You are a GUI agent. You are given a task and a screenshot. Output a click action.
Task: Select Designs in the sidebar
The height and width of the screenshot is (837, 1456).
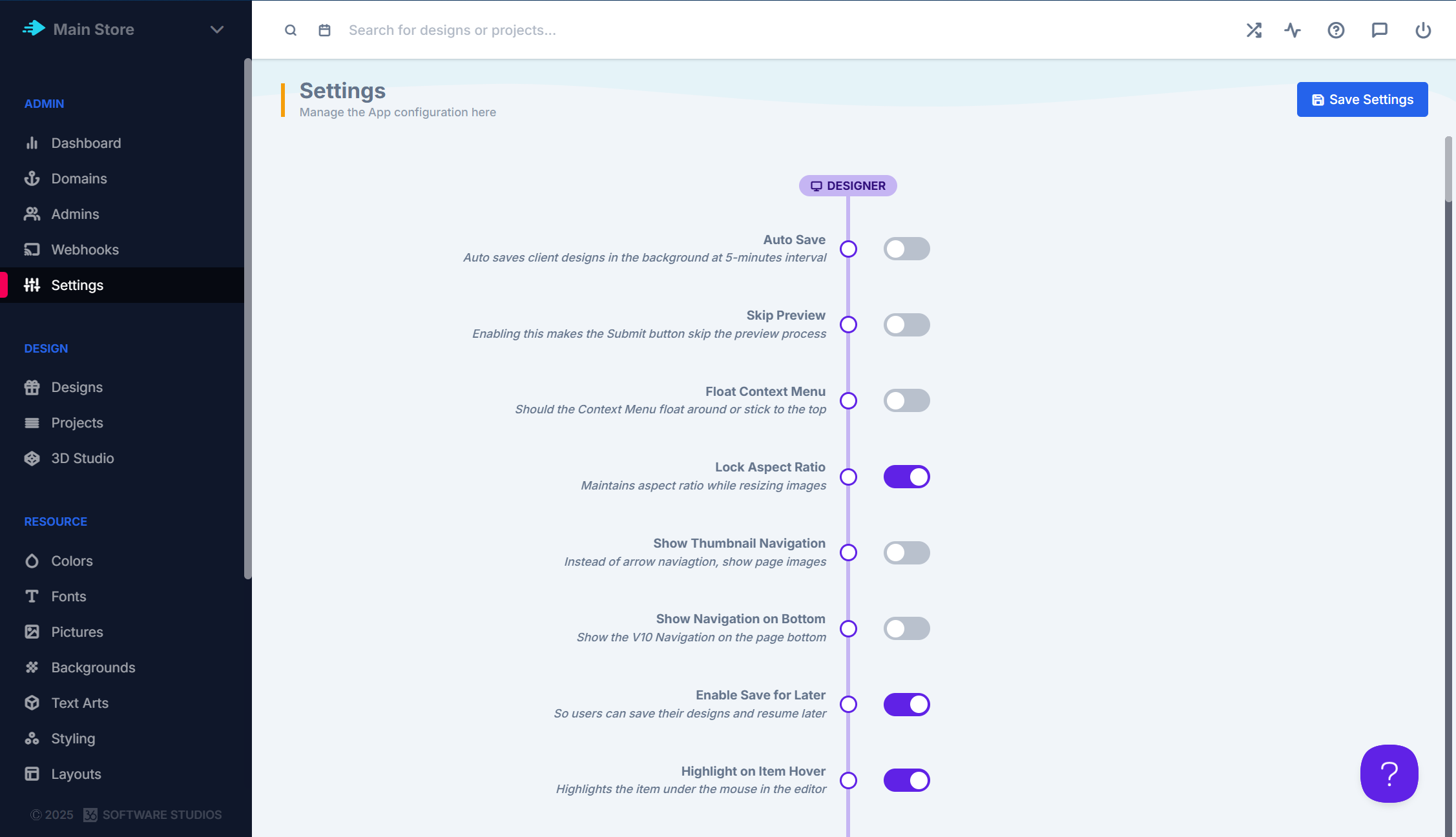pos(122,387)
